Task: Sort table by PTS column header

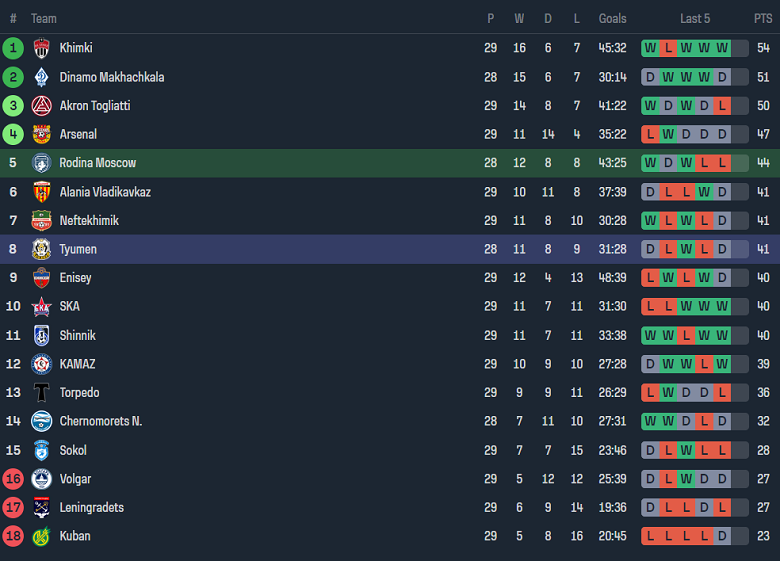Action: tap(763, 19)
